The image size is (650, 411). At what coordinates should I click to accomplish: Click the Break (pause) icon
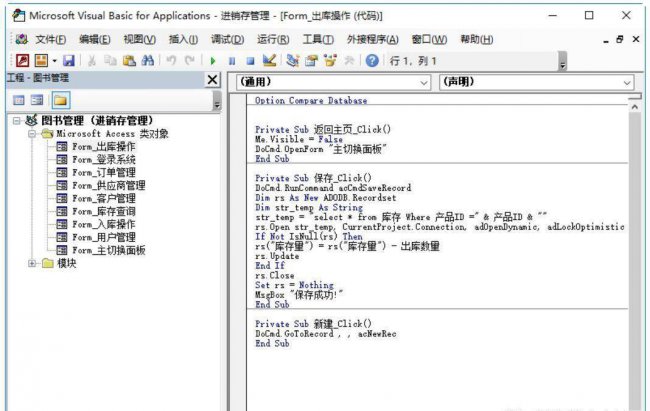(x=232, y=61)
